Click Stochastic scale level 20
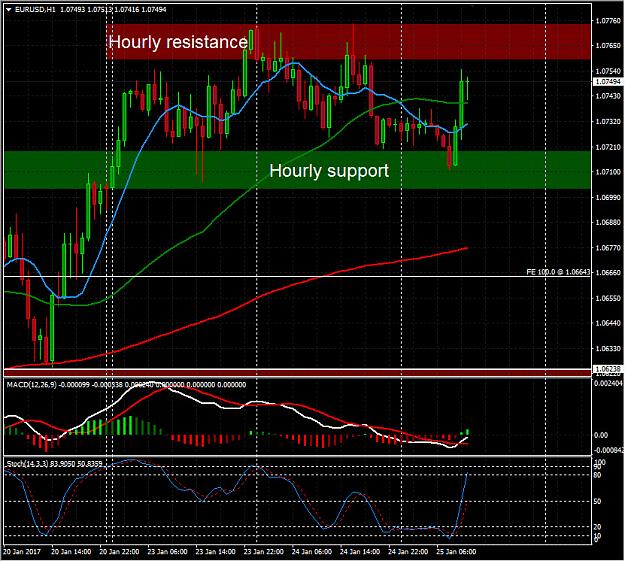625x561 pixels. pos(597,527)
